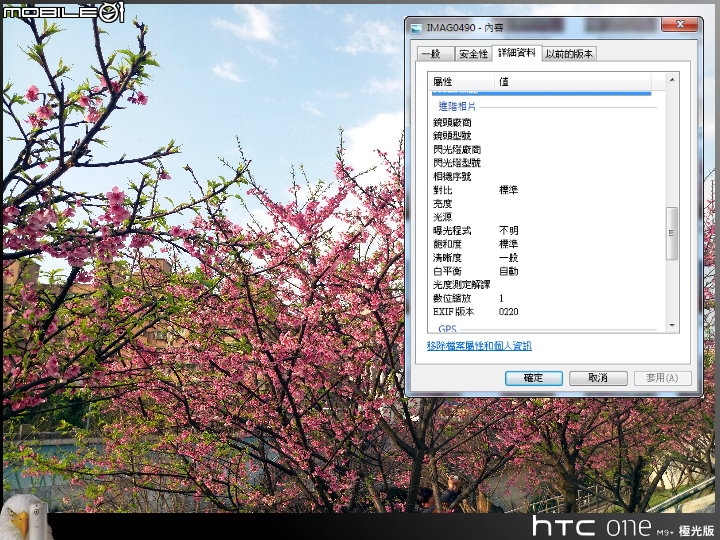Viewport: 720px width, 540px height.
Task: Select the 對比 property row
Action: (x=544, y=190)
